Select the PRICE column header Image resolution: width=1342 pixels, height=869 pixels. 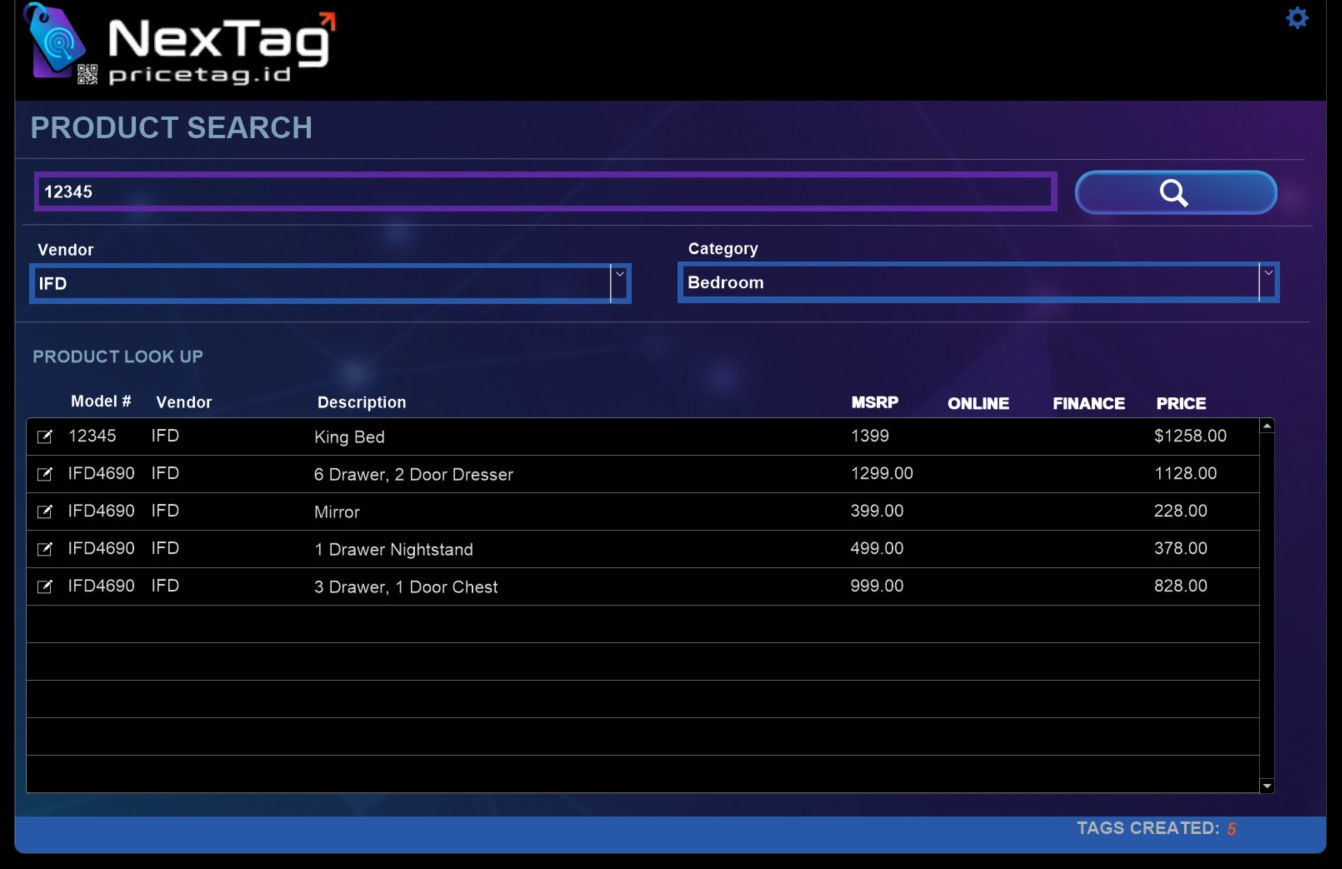click(x=1181, y=404)
